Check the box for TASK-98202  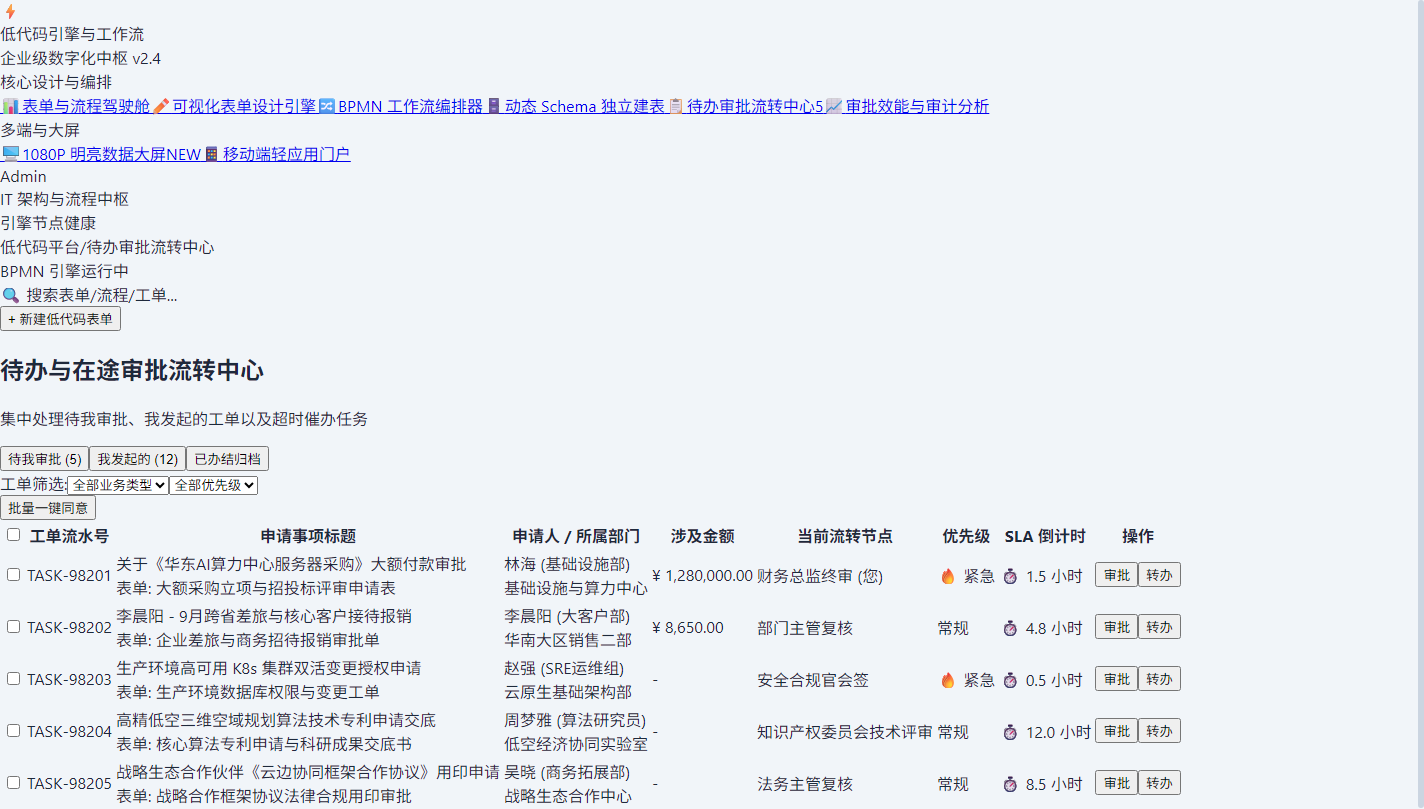pyautogui.click(x=13, y=627)
